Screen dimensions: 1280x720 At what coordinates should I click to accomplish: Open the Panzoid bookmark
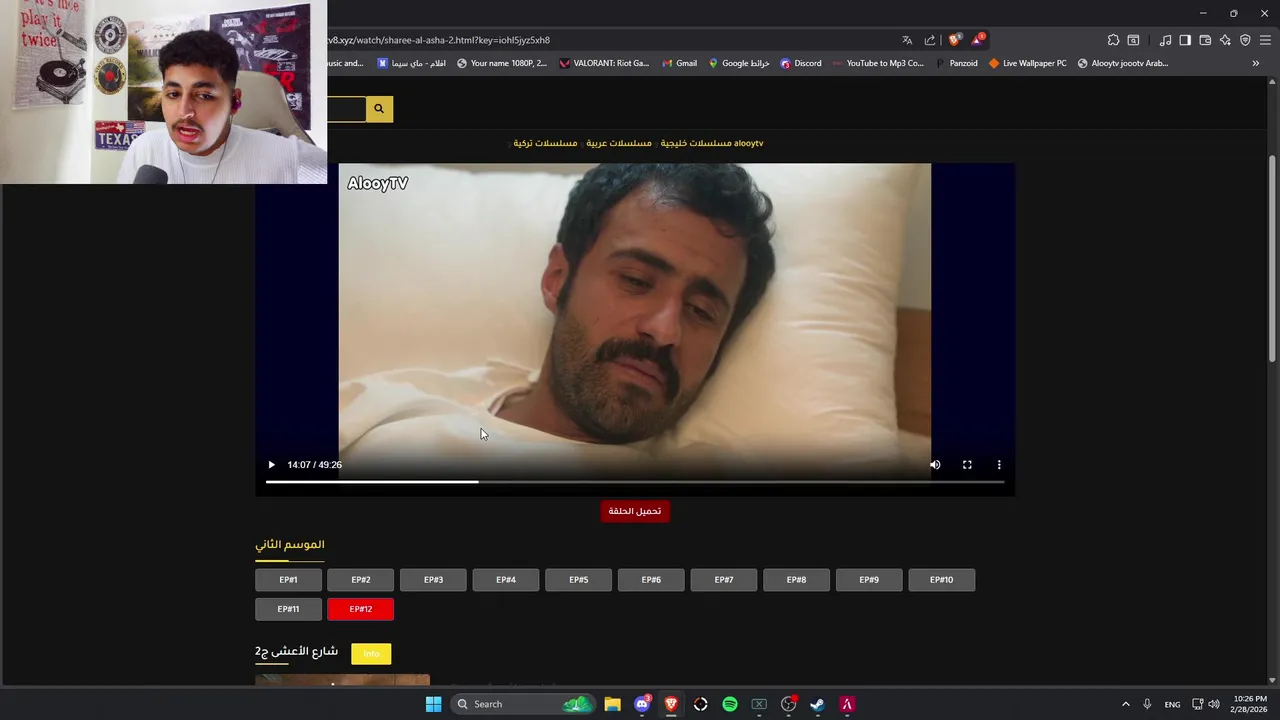coord(956,63)
